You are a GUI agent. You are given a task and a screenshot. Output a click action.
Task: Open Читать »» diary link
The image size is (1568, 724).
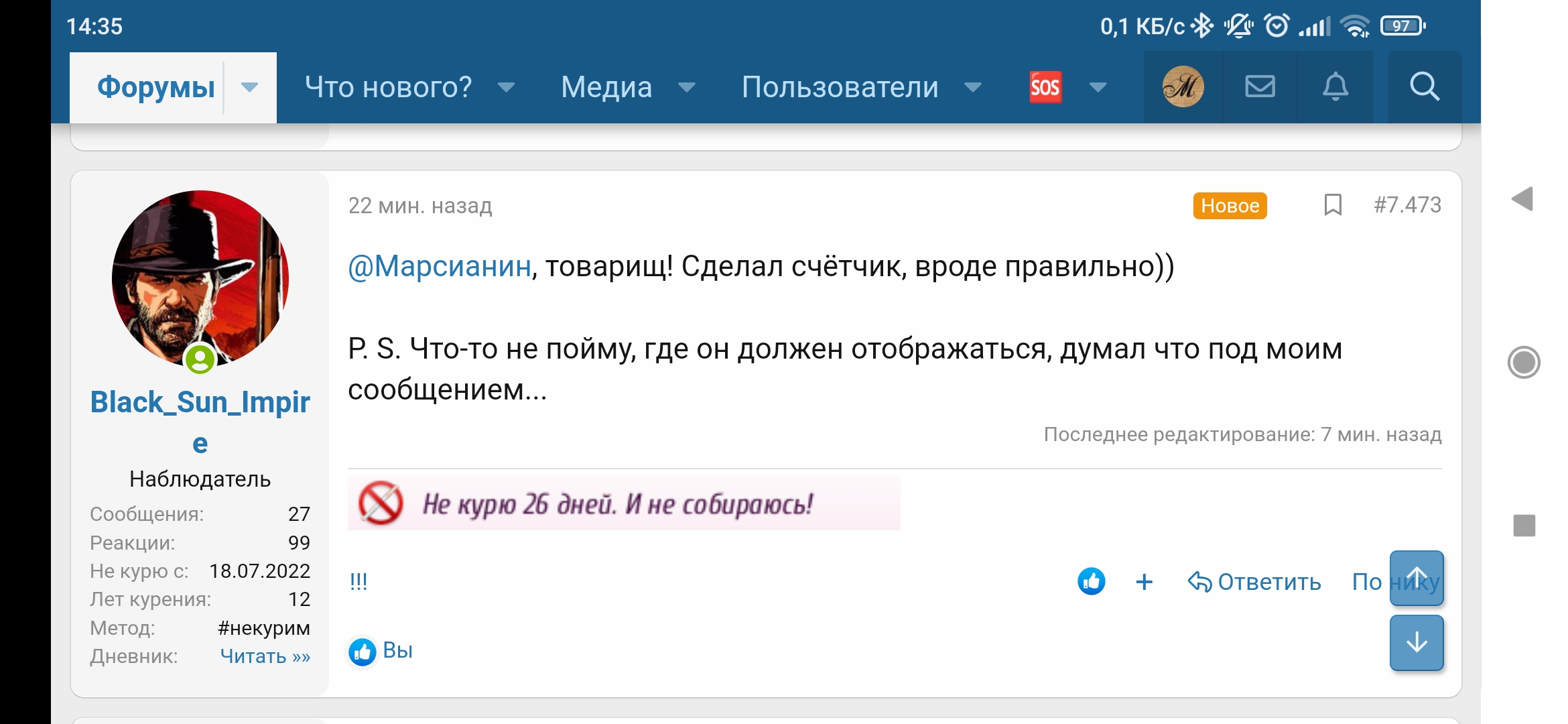click(x=265, y=656)
